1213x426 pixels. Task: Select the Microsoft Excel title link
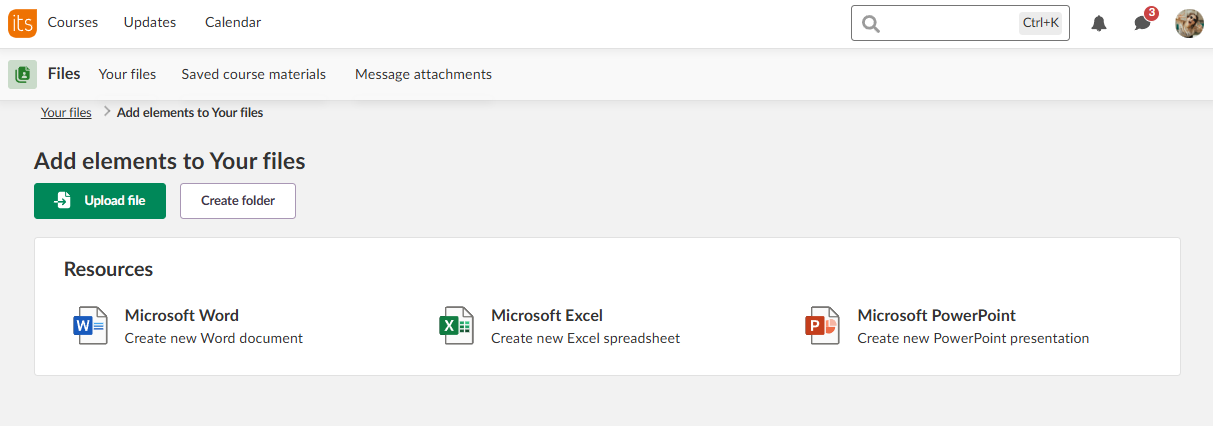[547, 316]
